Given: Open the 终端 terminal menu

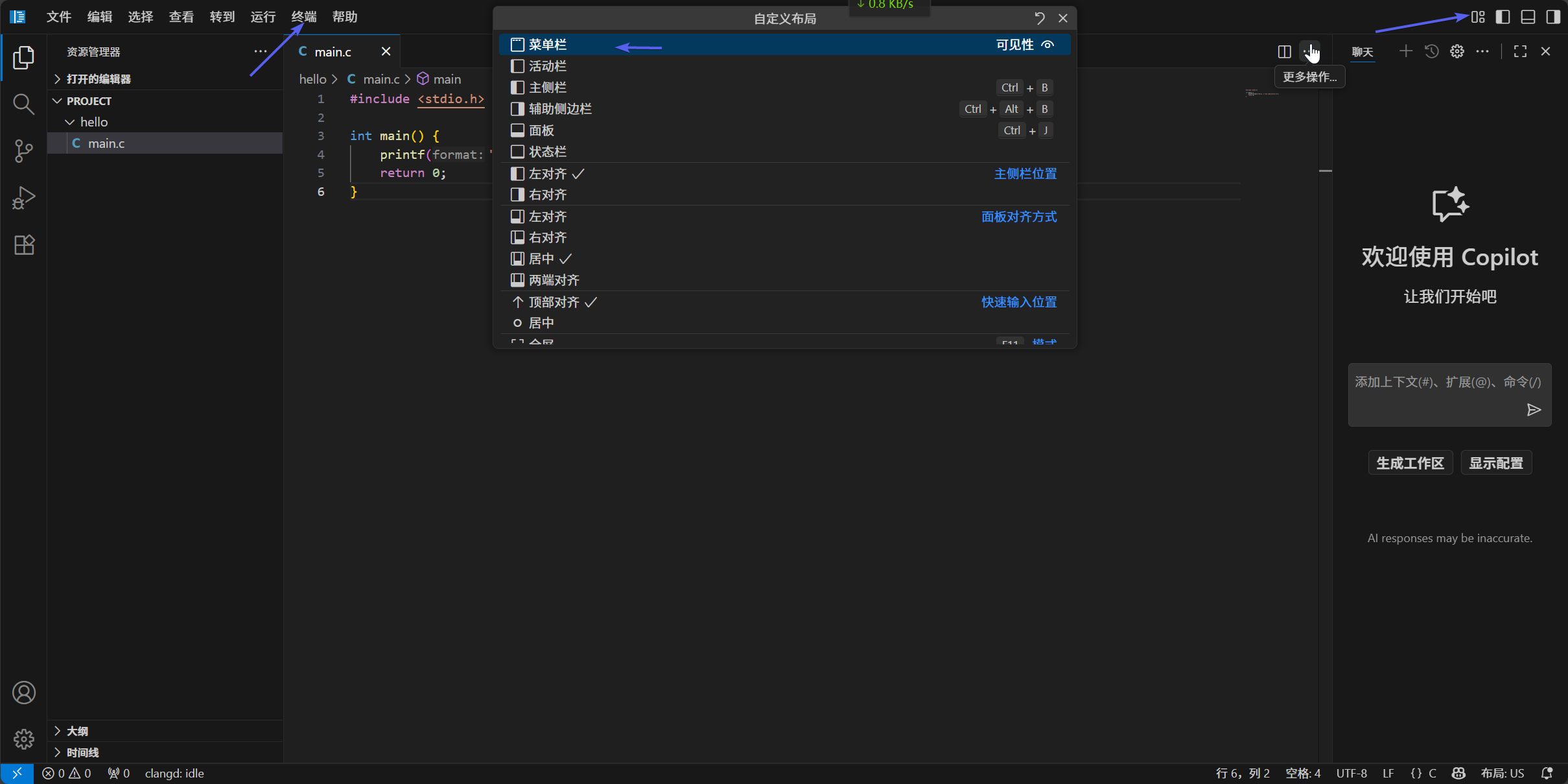Looking at the screenshot, I should [303, 17].
